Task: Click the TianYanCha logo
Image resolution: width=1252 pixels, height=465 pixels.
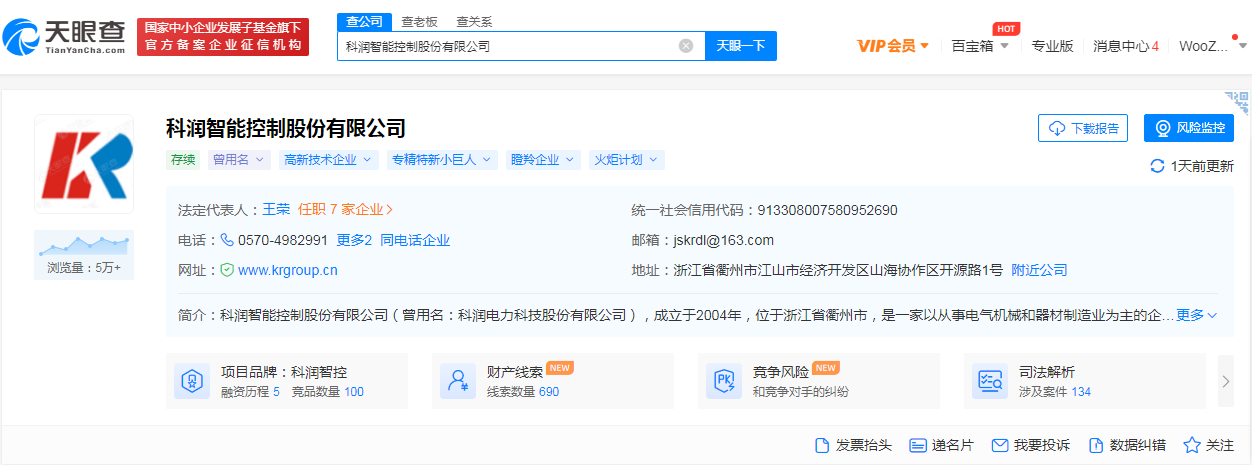Action: [65, 37]
